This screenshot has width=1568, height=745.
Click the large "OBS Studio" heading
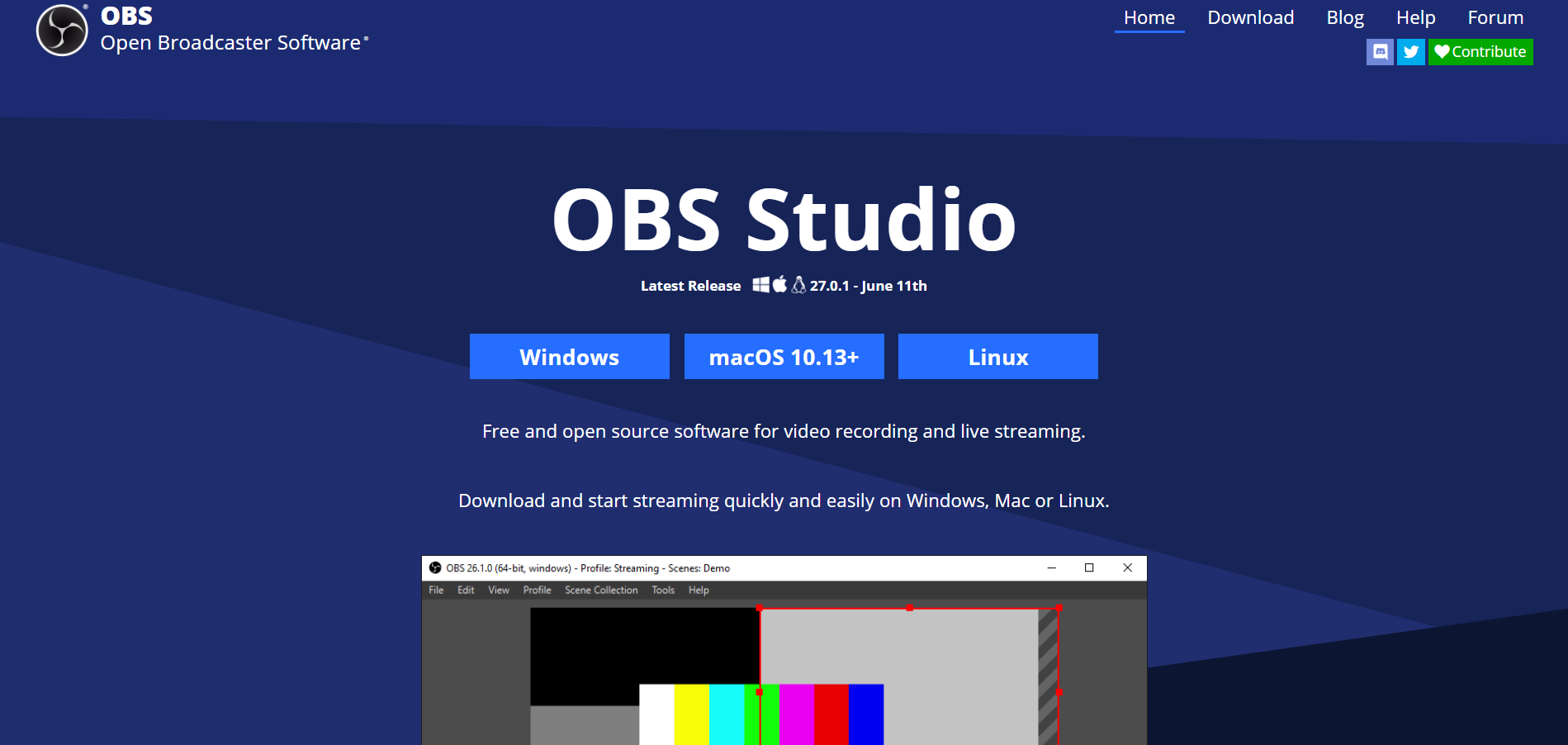pos(784,220)
